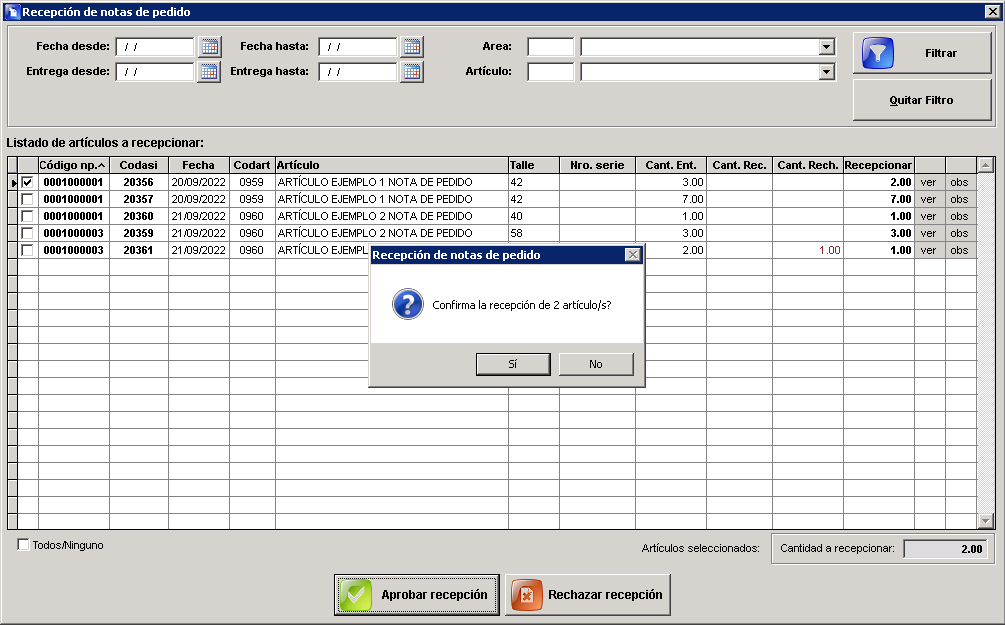Click the Entrega hasta date field
Image resolution: width=1005 pixels, height=625 pixels.
point(358,72)
